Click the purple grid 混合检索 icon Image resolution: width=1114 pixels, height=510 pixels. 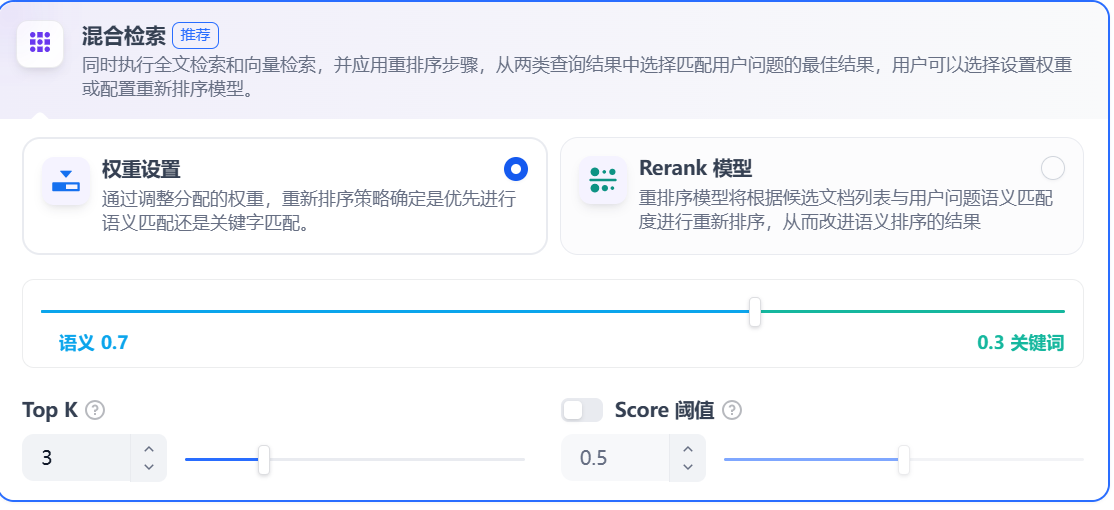point(40,42)
